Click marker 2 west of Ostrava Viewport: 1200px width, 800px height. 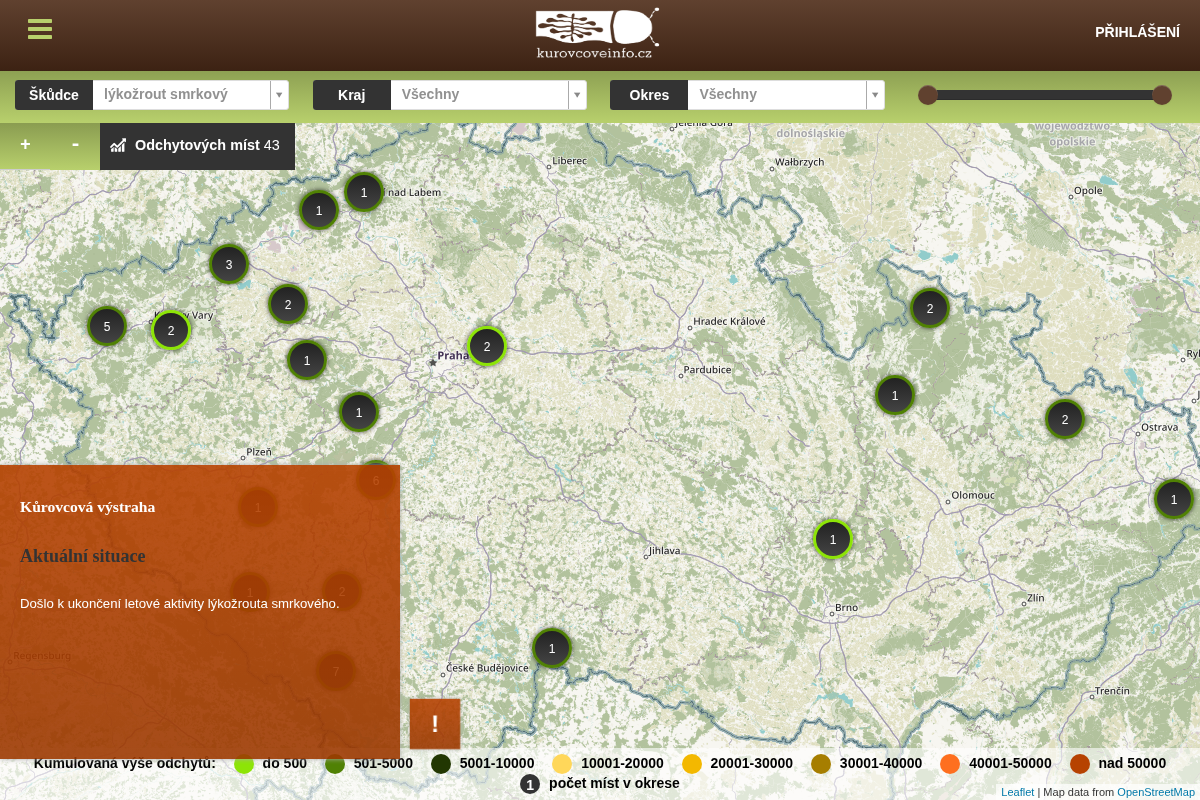click(1065, 419)
